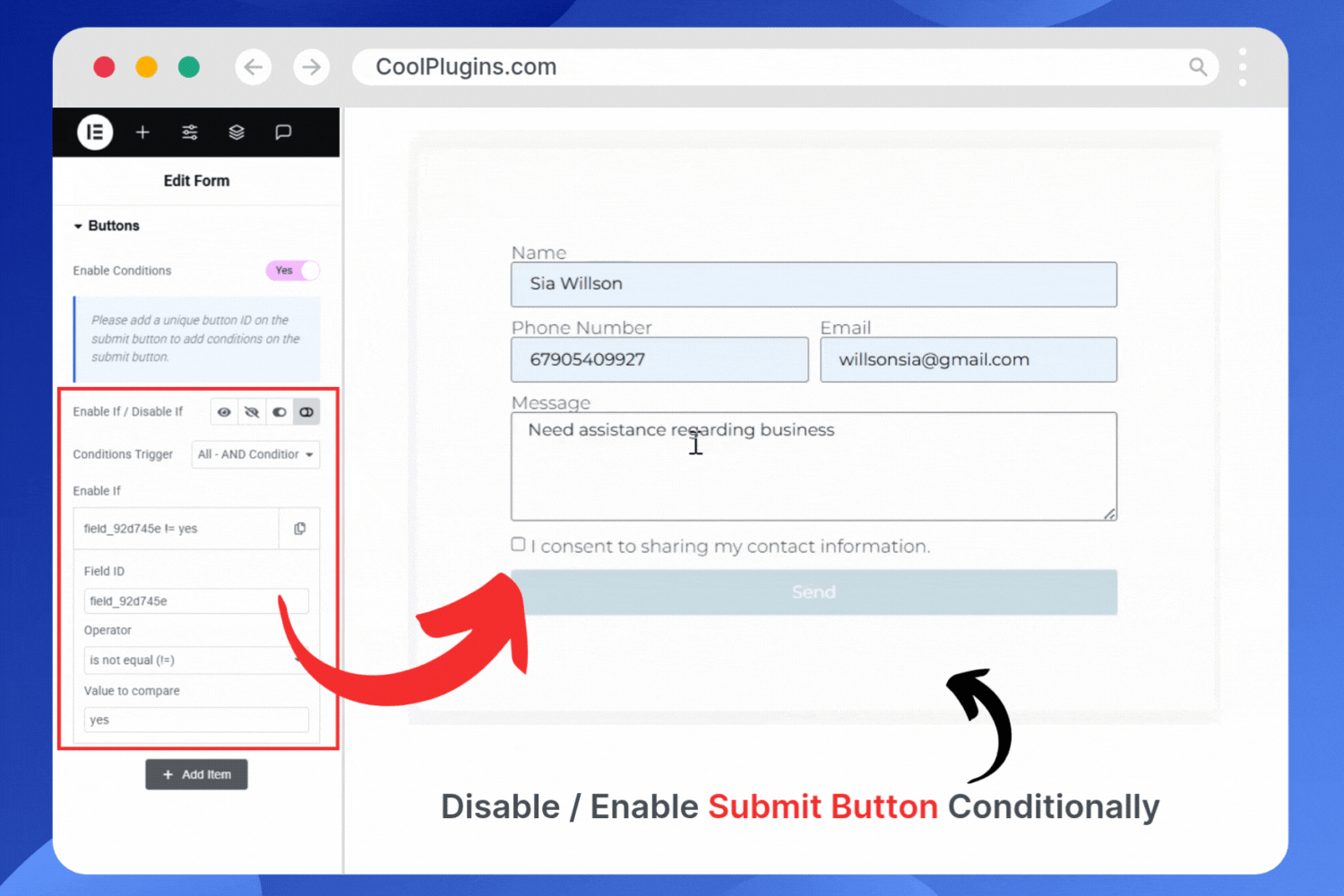Click the Phone Number field
Image resolution: width=1344 pixels, height=896 pixels.
(x=659, y=359)
